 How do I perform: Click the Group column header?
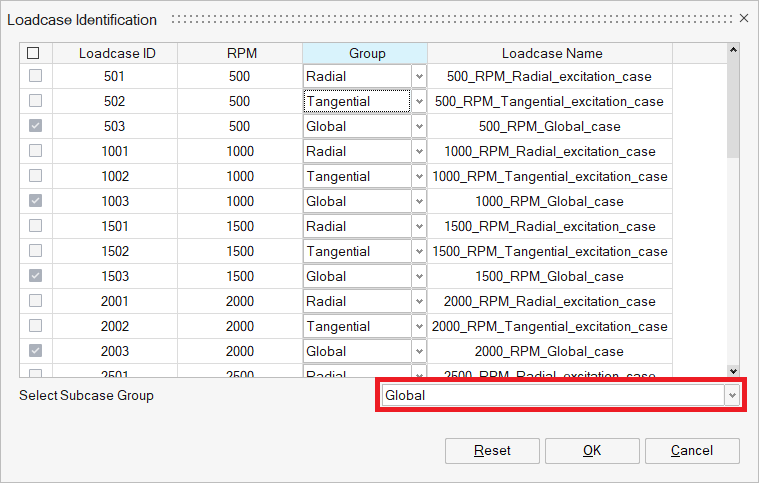coord(366,53)
